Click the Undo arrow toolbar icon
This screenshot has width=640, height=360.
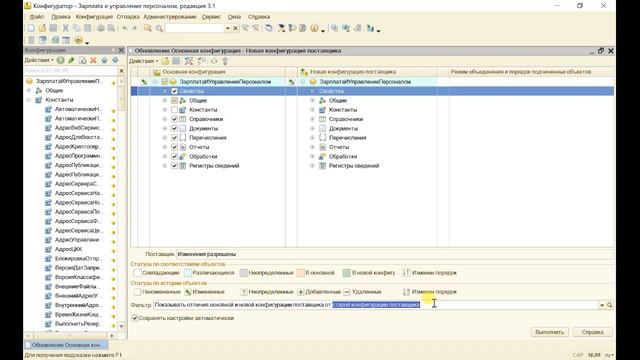(125, 28)
